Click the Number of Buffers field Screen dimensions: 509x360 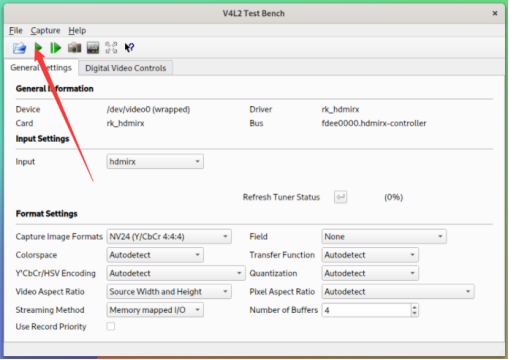coord(366,310)
